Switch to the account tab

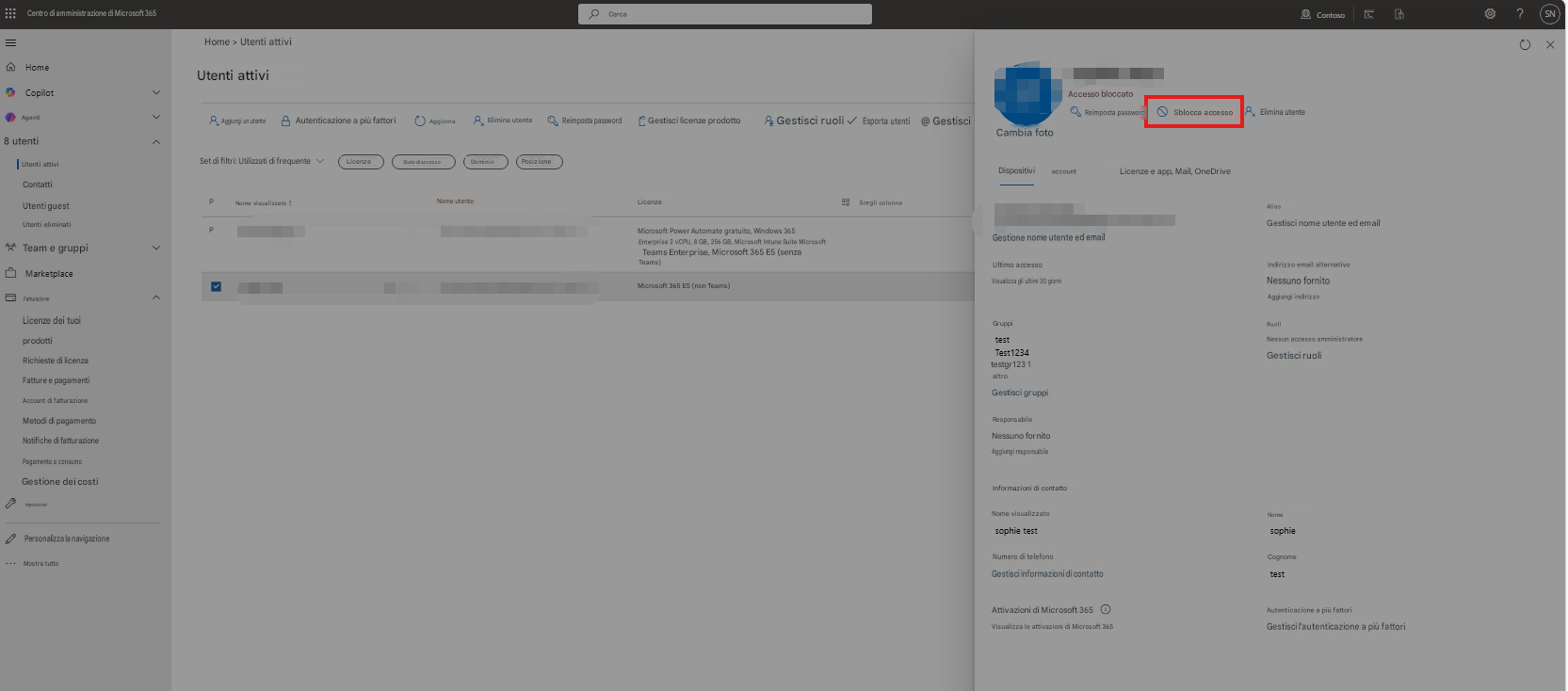pos(1064,171)
